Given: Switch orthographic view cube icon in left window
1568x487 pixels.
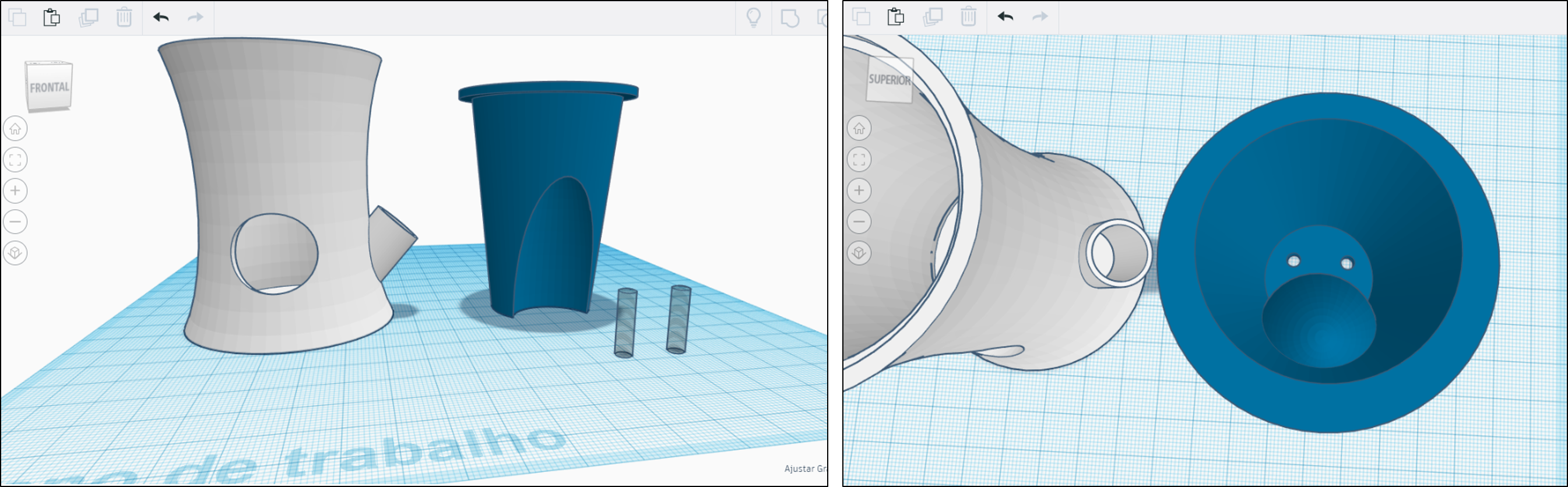Looking at the screenshot, I should coord(15,253).
